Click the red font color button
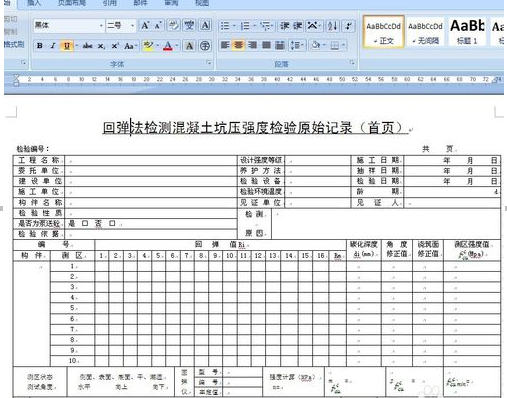This screenshot has height=398, width=507. pos(168,46)
